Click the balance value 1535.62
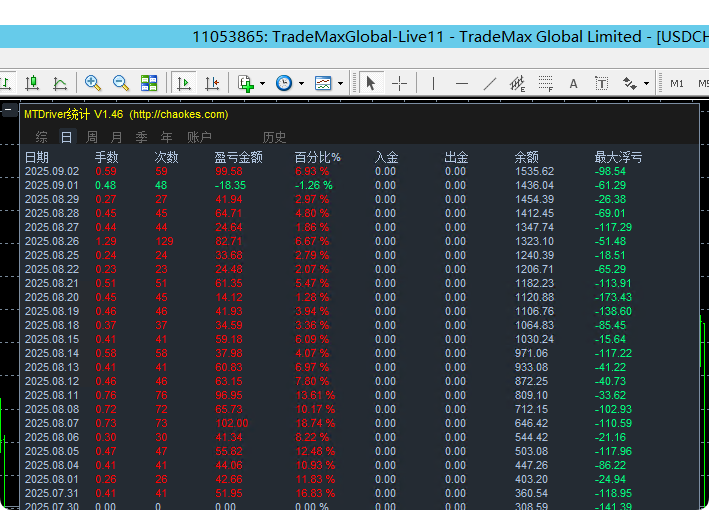 tap(534, 171)
